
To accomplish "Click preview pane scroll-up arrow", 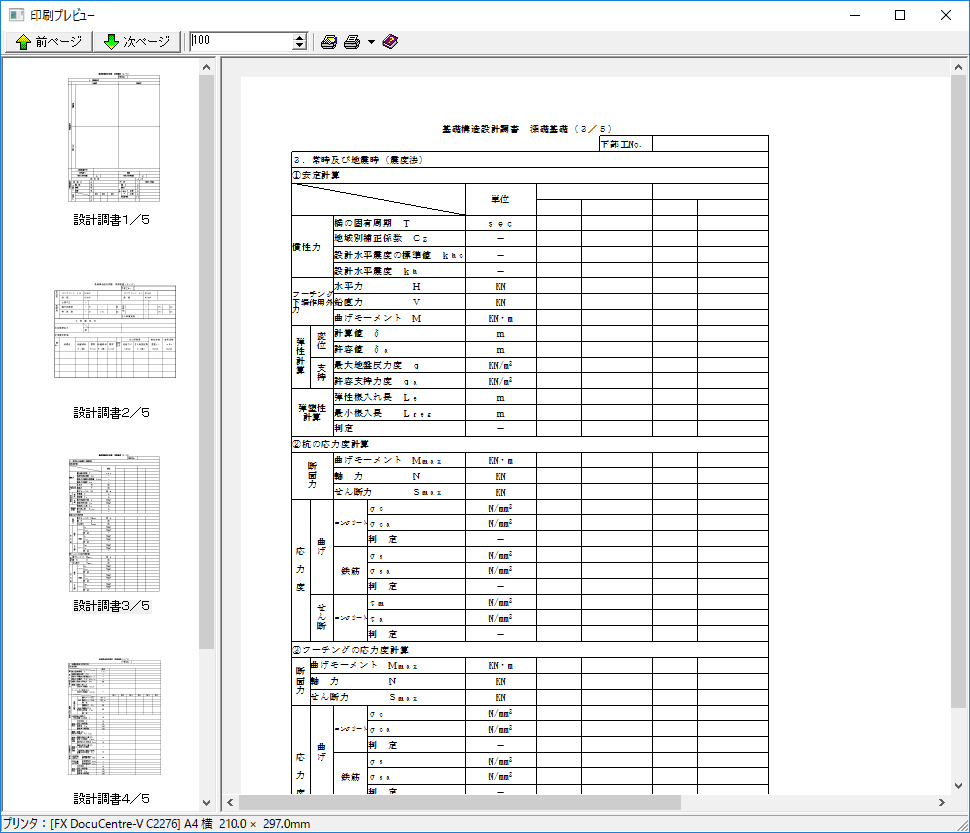I will (958, 67).
